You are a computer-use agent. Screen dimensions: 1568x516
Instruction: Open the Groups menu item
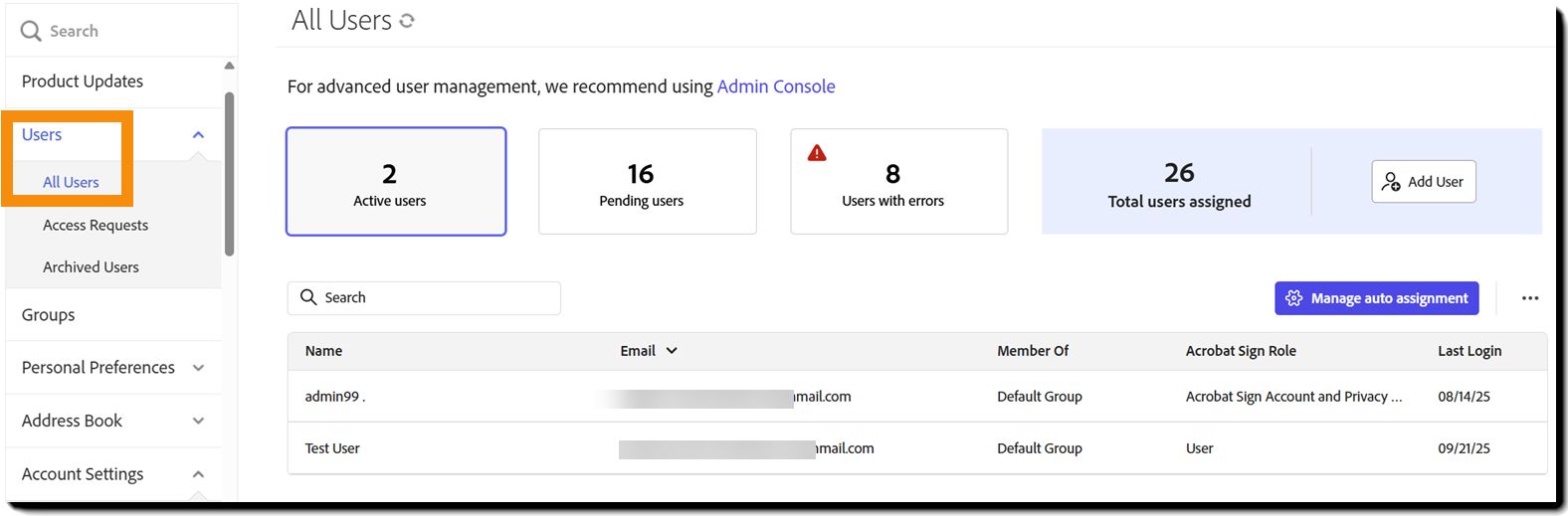click(49, 315)
